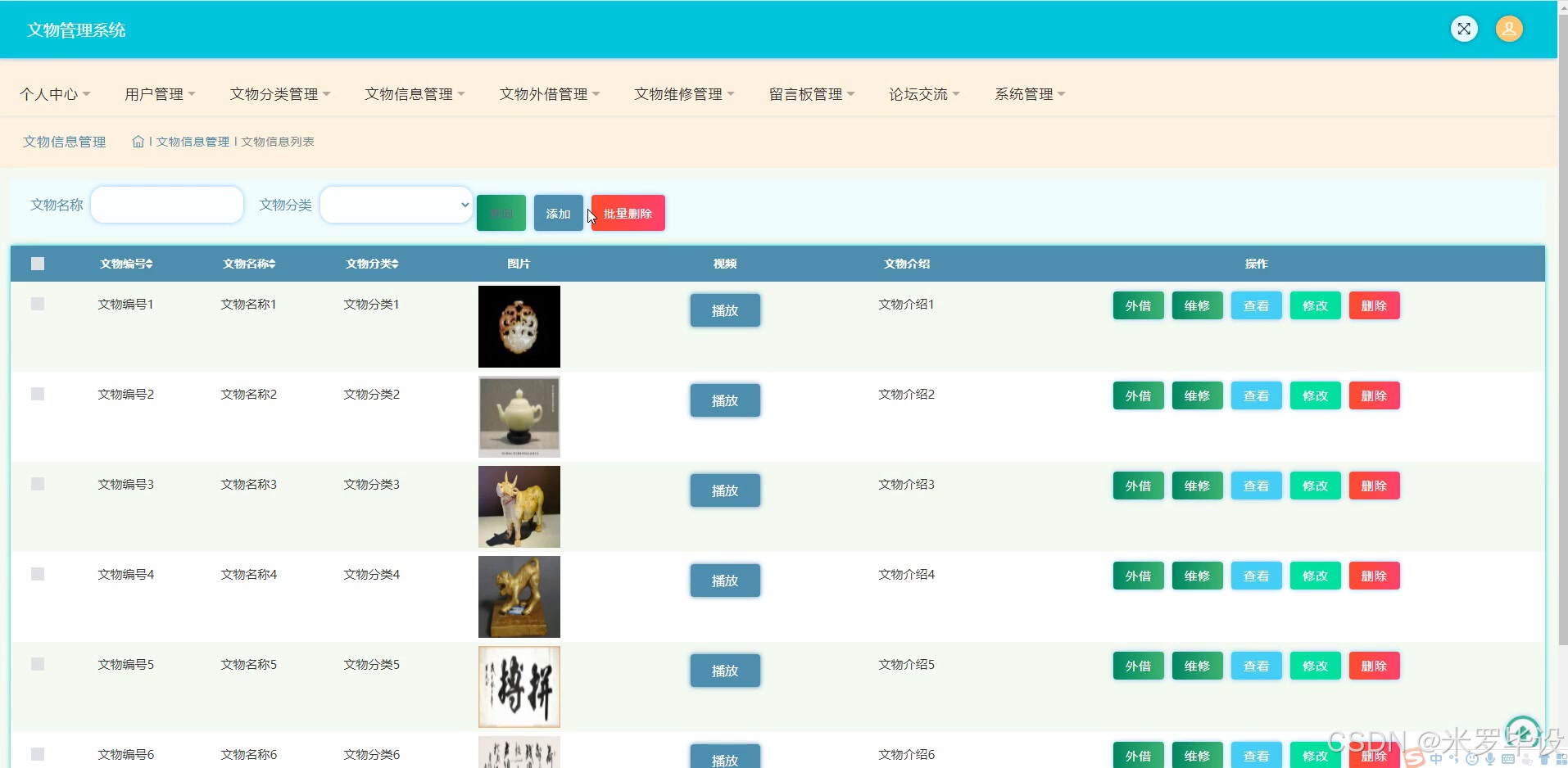Sort by 文物名称 column arrows
Viewport: 1568px width, 768px height.
tap(271, 264)
